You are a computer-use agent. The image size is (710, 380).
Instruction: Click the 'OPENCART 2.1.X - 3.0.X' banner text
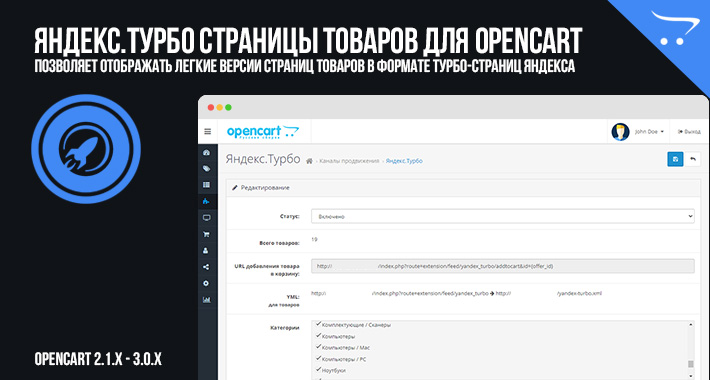tap(98, 360)
